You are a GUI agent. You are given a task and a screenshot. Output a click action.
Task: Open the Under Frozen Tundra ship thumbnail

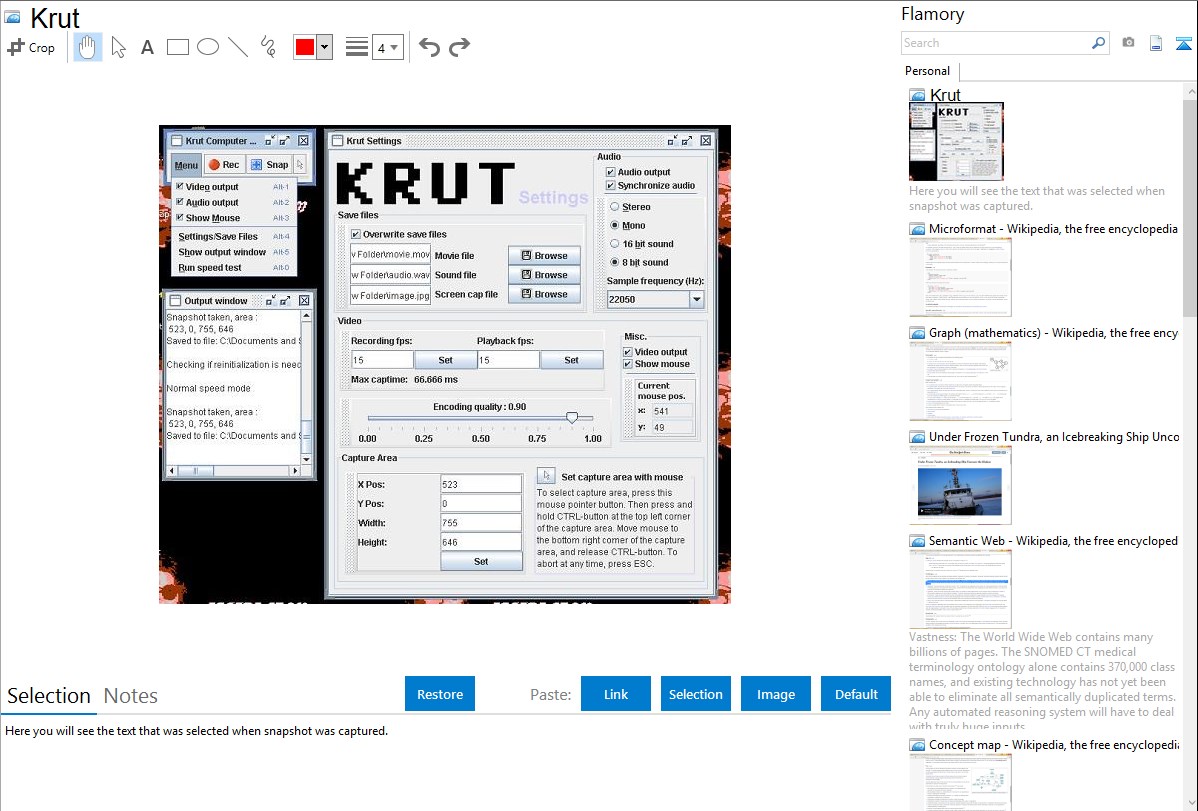[960, 485]
